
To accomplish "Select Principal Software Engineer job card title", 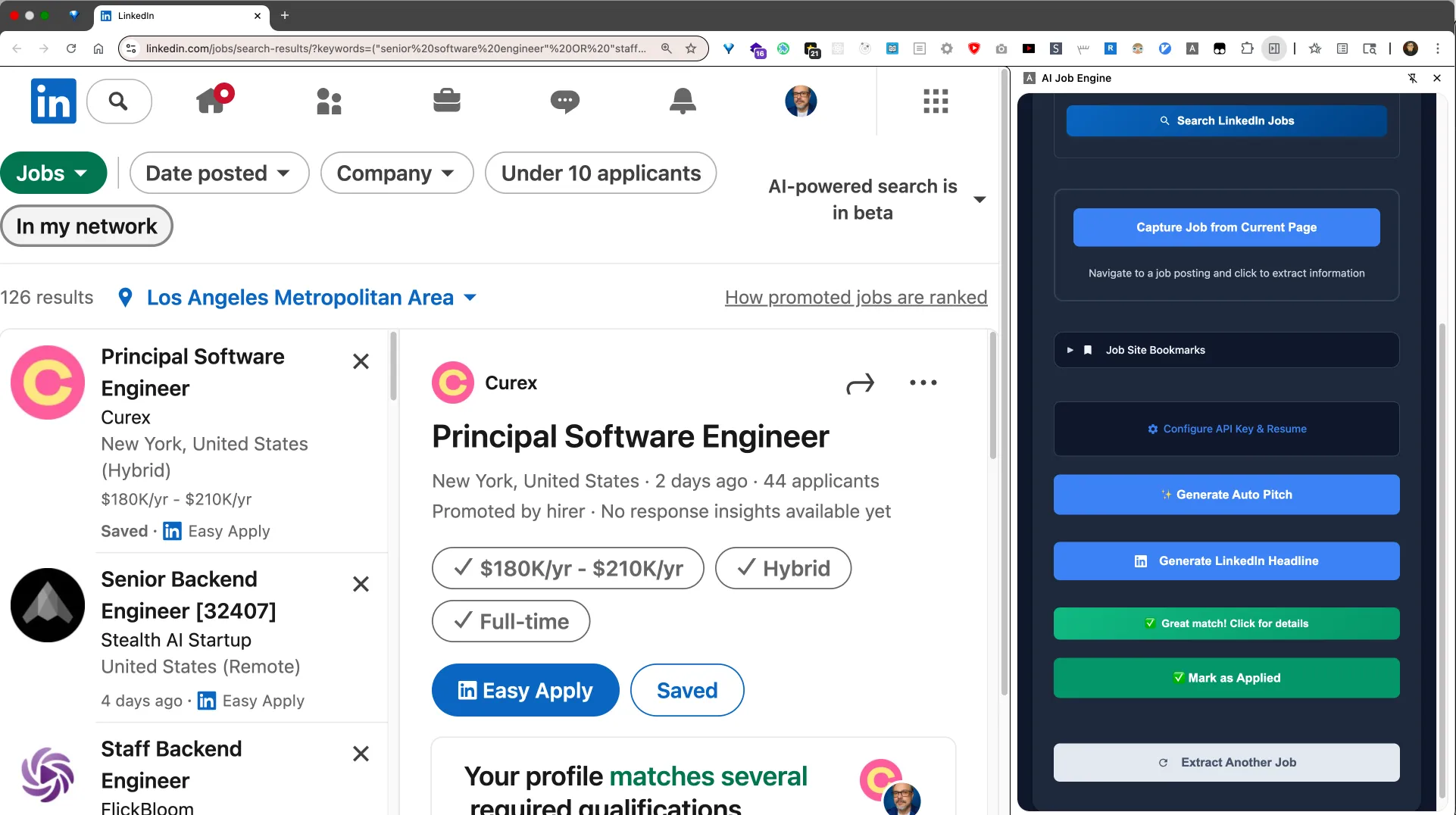I will tap(192, 372).
